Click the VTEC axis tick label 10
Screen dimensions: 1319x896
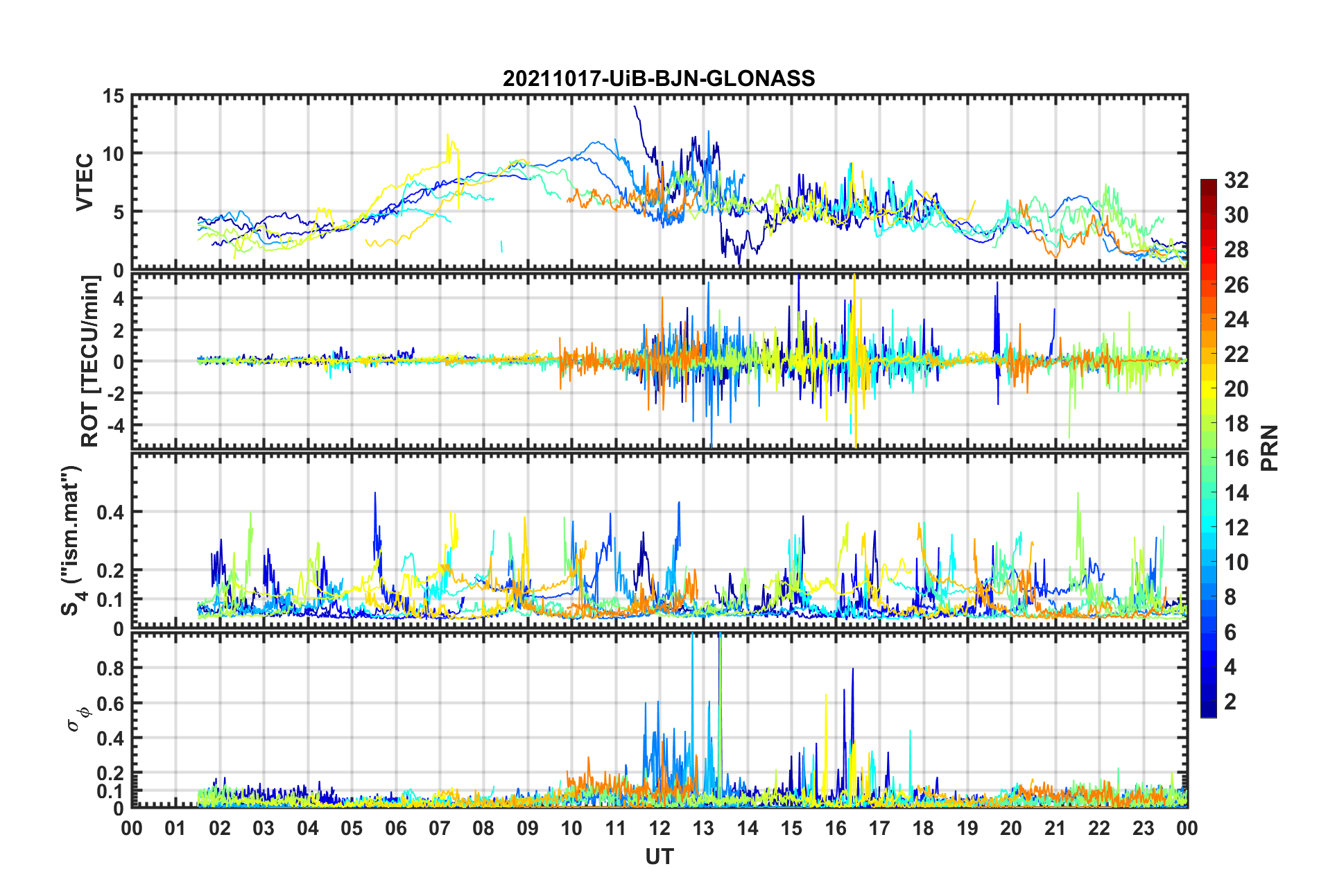(x=113, y=154)
